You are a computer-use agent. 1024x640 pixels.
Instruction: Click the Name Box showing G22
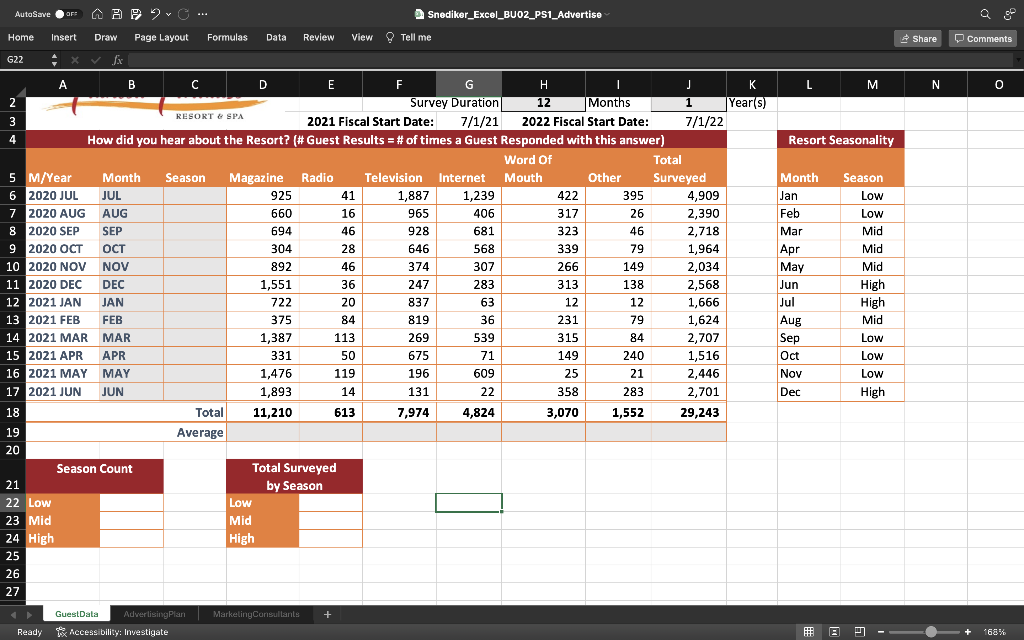(25, 59)
